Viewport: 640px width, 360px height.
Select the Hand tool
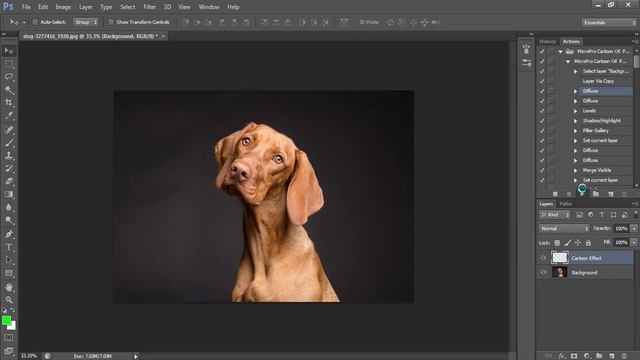pos(9,287)
